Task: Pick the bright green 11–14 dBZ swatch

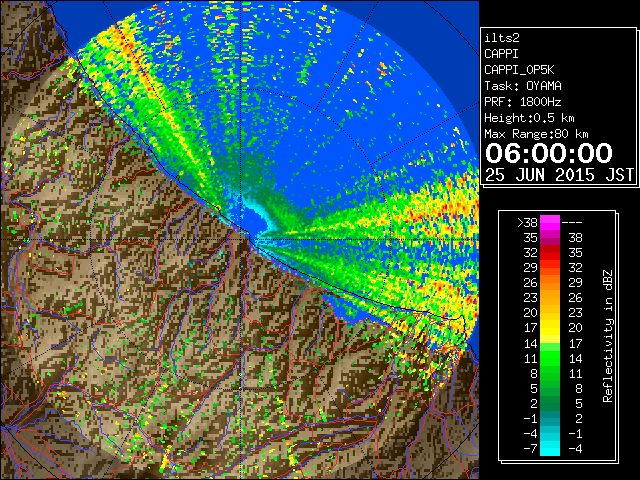Action: (550, 358)
